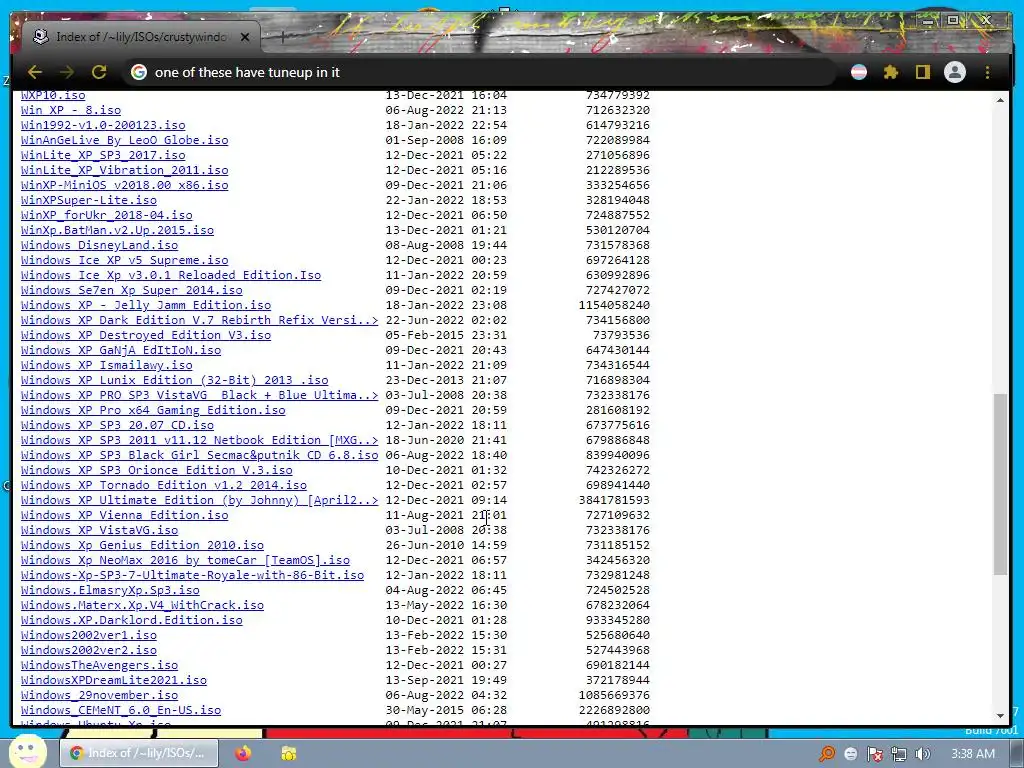Open Windows Ice Xp v3.0.1 Reloaded Edition link
Viewport: 1024px width, 768px height.
tap(170, 276)
